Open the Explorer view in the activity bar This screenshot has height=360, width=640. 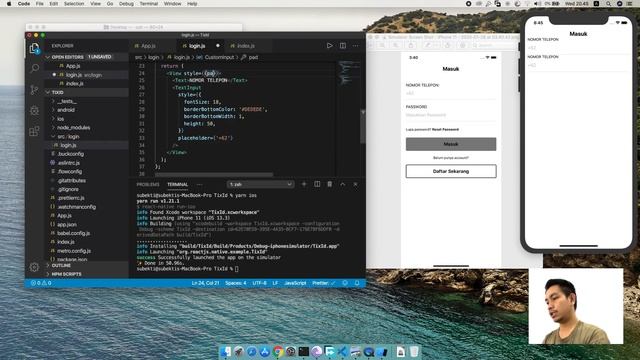coord(35,49)
